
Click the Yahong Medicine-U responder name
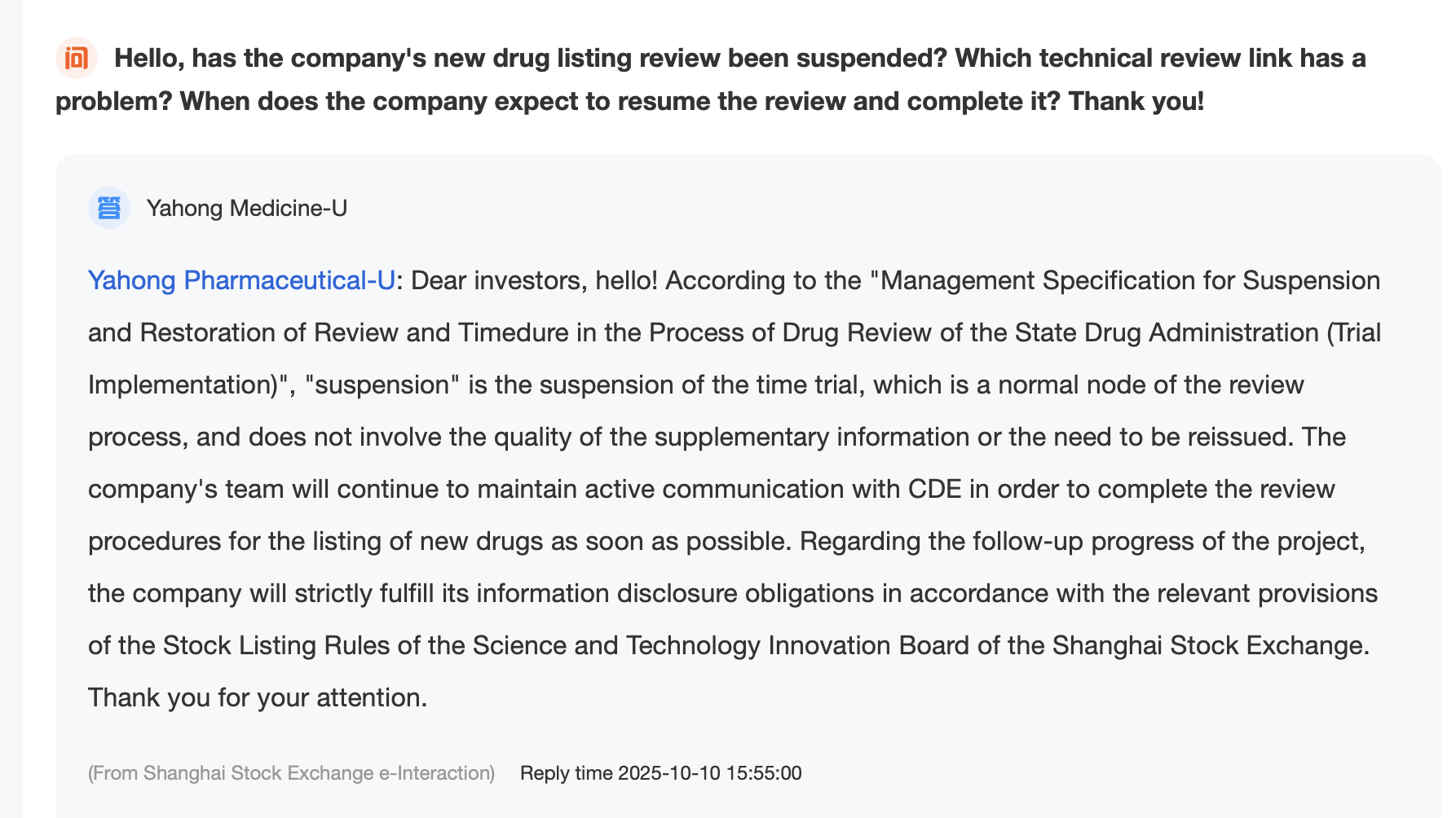coord(247,209)
